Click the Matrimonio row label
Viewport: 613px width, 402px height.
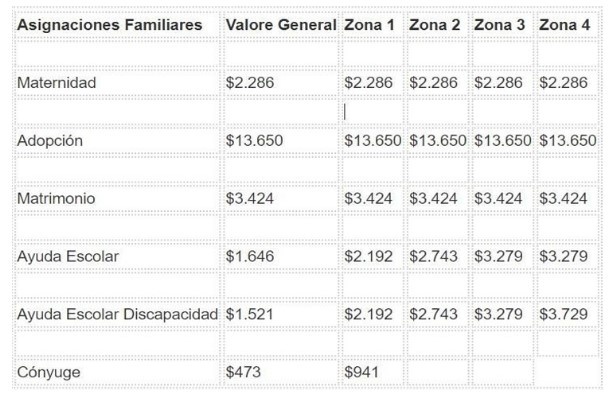click(x=56, y=199)
